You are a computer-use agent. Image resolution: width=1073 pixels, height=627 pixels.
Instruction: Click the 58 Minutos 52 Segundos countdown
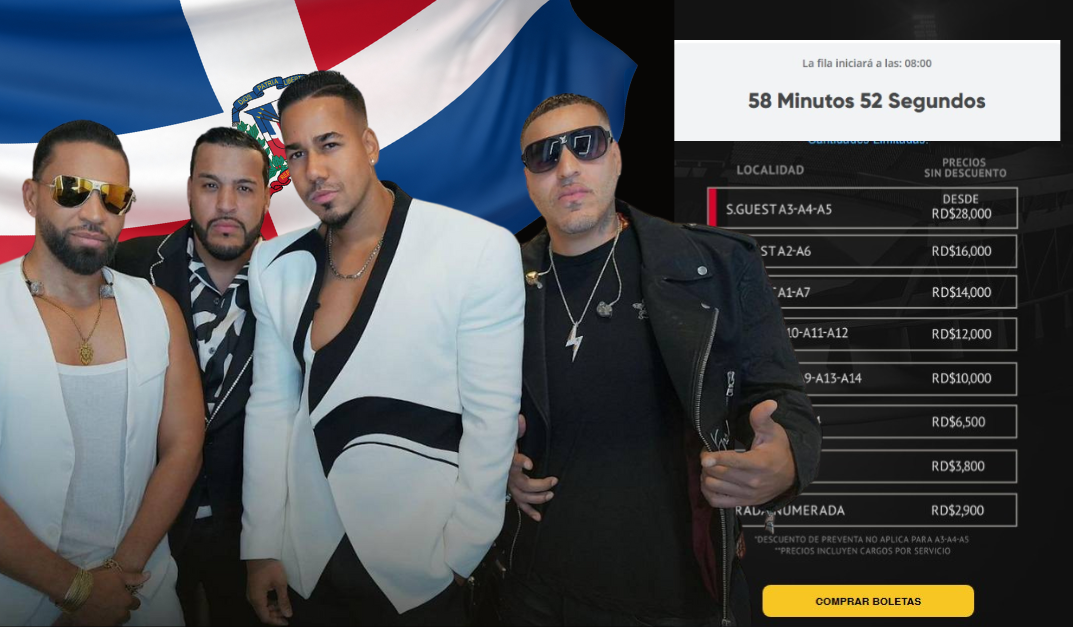pyautogui.click(x=866, y=101)
